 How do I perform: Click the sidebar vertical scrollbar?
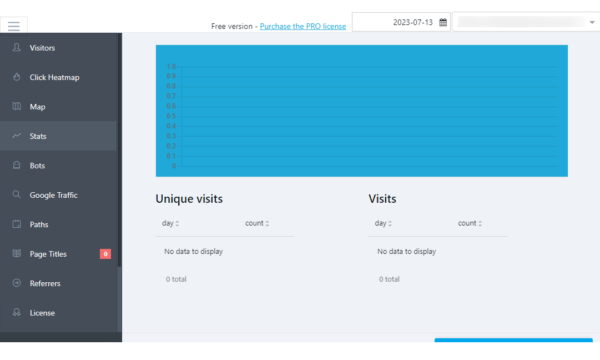point(119,183)
